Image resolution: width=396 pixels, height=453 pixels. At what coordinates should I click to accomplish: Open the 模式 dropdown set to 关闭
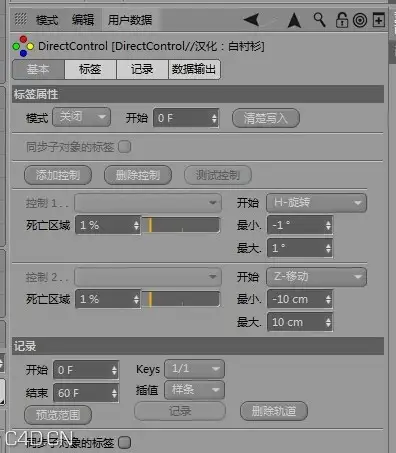pyautogui.click(x=81, y=117)
